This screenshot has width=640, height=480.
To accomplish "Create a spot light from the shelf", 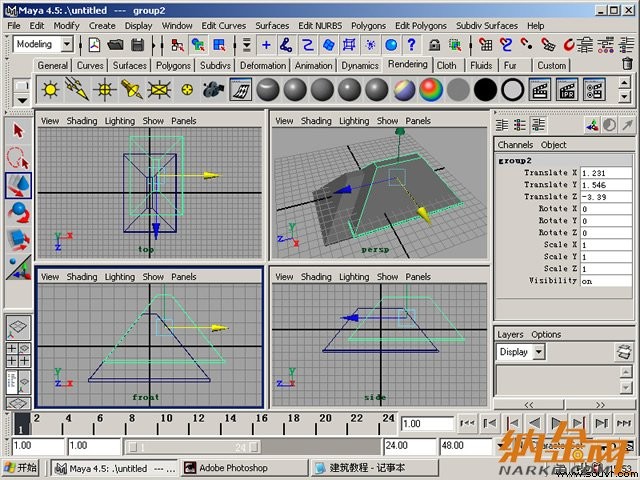I will coord(131,89).
